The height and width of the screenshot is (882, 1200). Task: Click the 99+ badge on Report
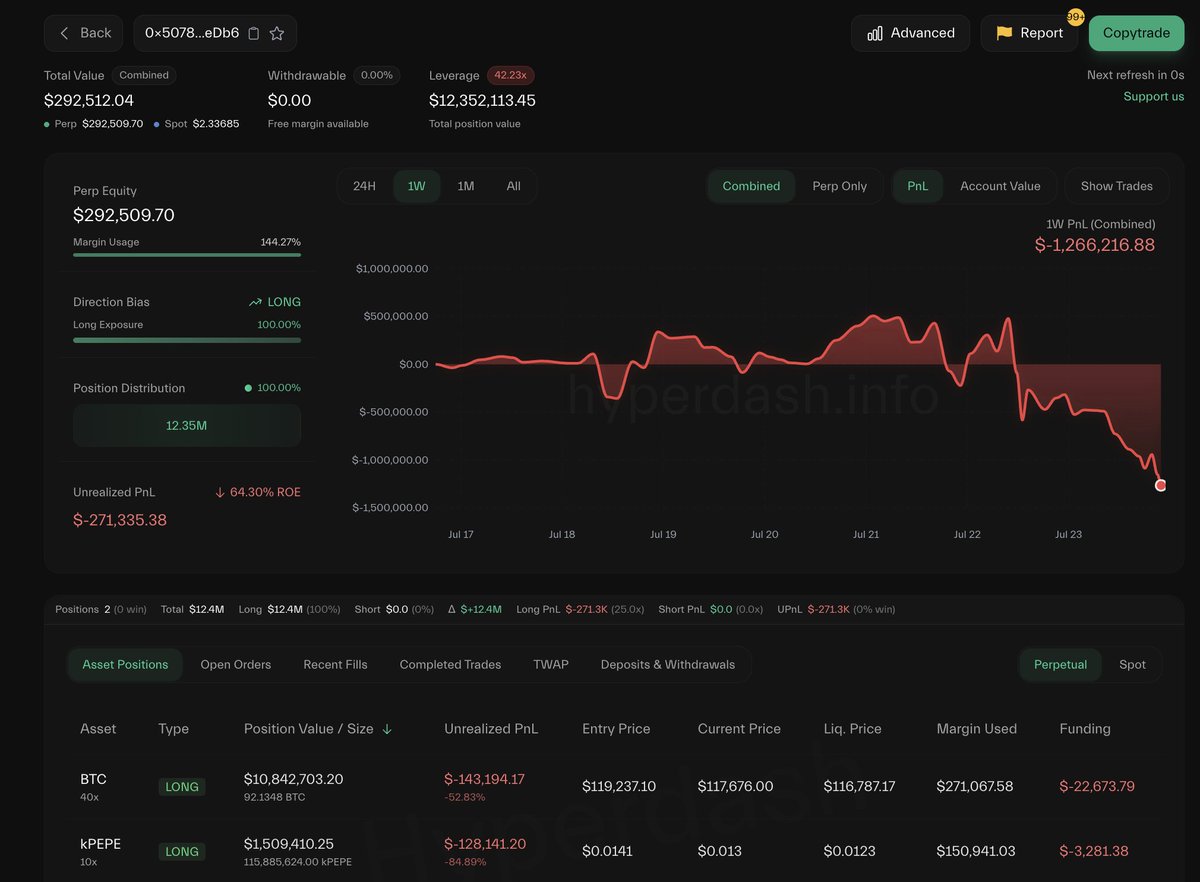point(1076,17)
